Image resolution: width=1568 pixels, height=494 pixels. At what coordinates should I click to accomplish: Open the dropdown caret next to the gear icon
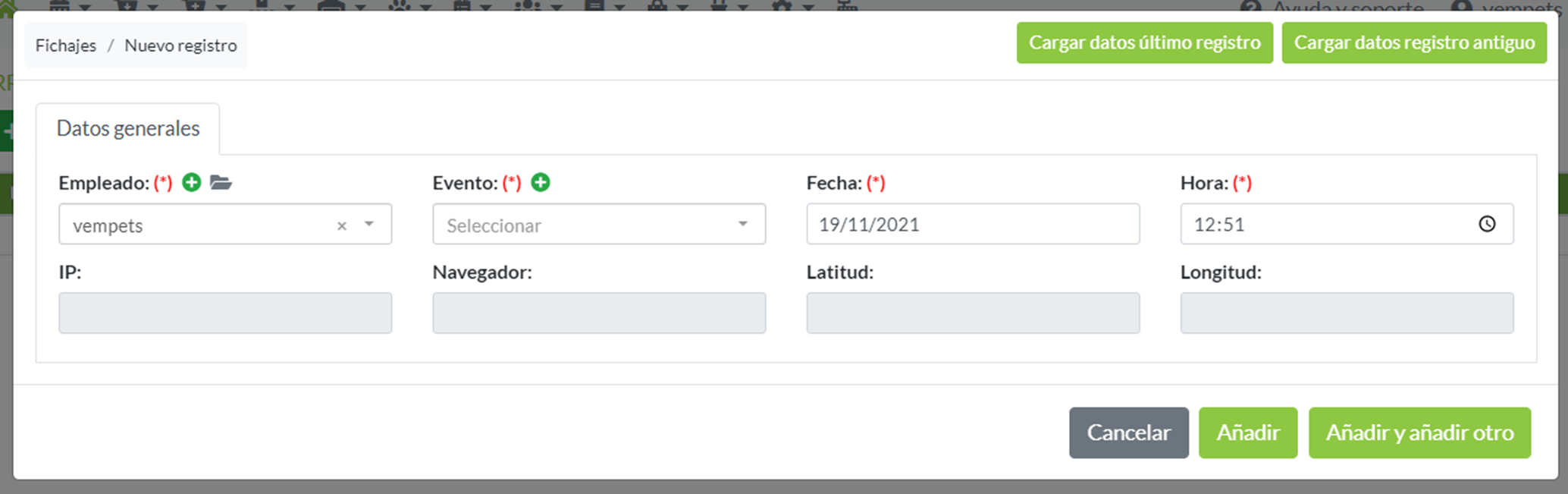click(x=808, y=8)
